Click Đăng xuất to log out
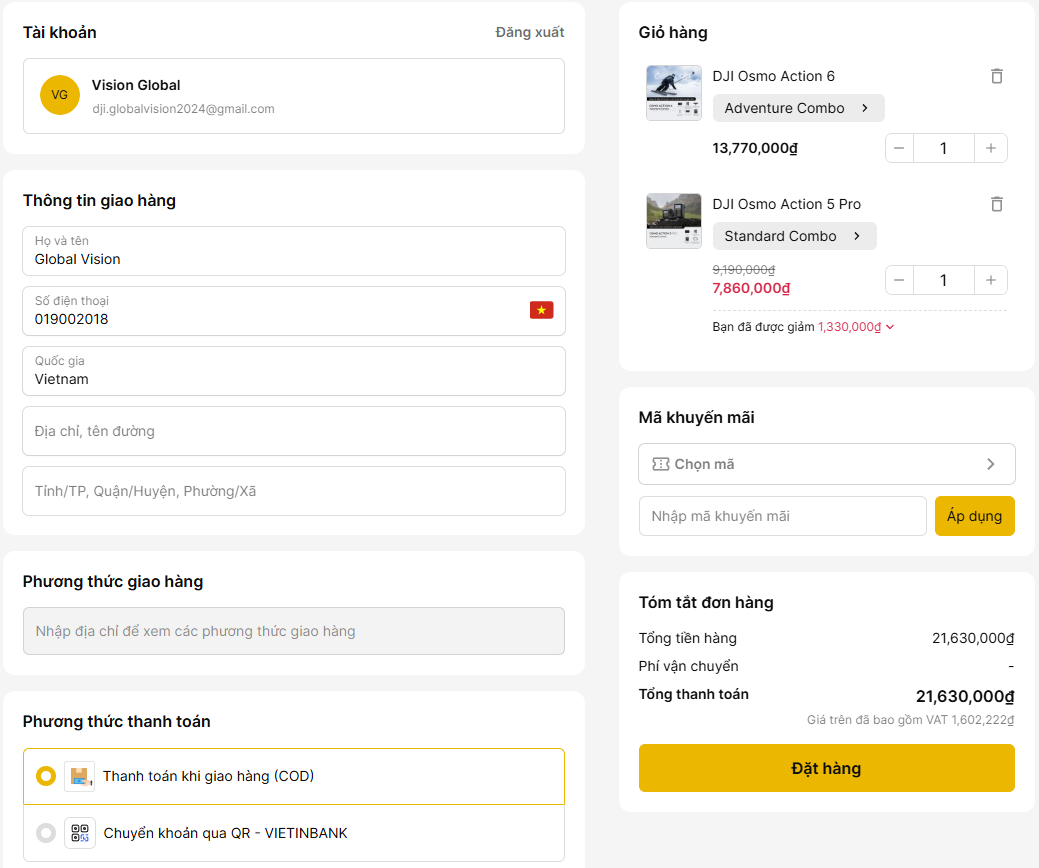 click(529, 32)
